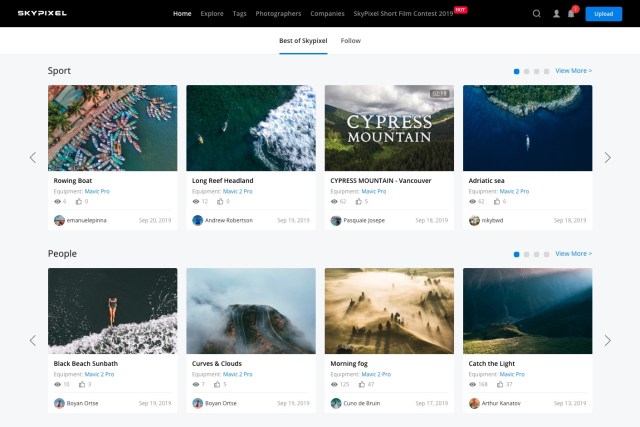Open the Explore menu item

212,14
